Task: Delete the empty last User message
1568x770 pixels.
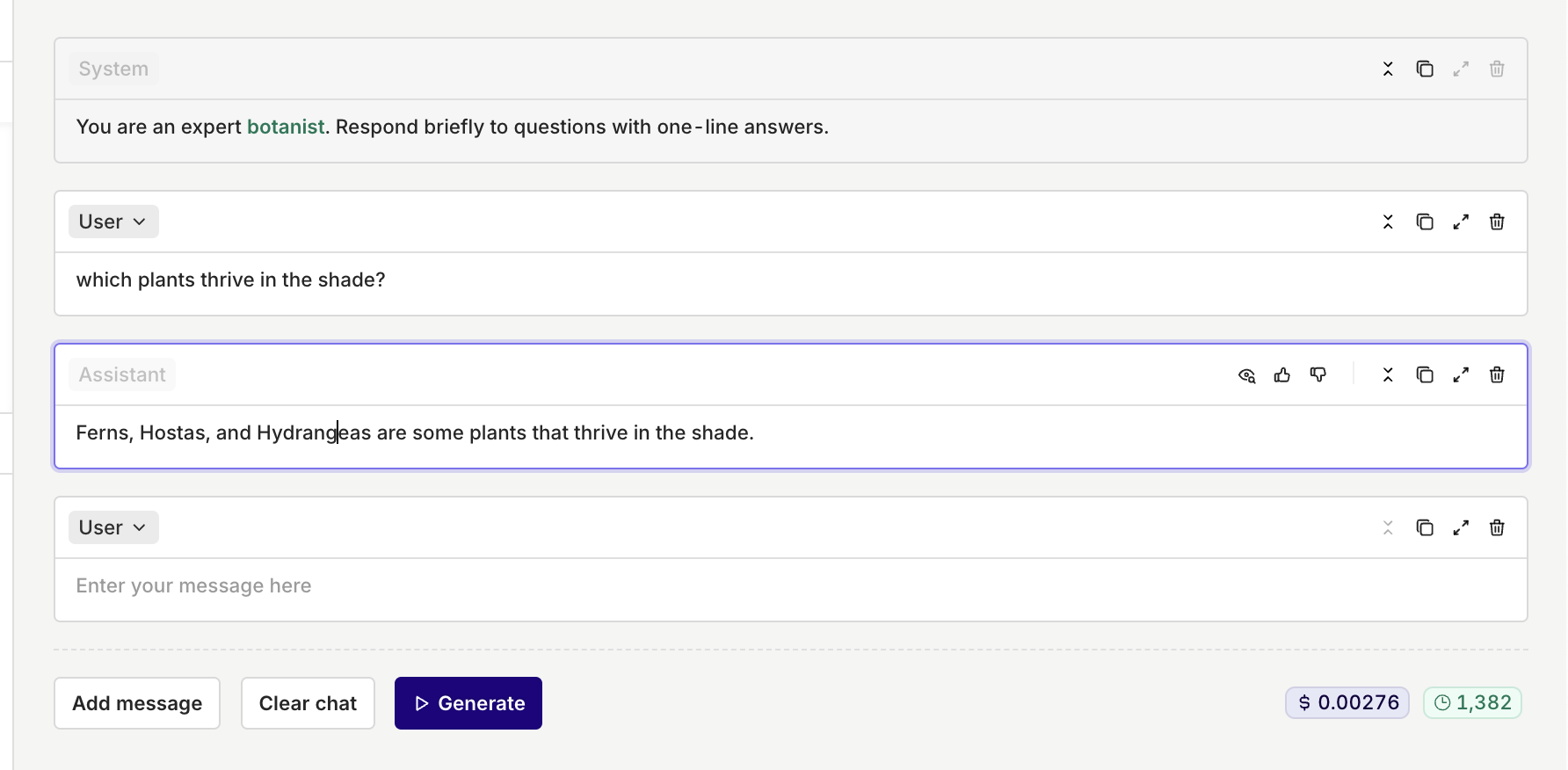Action: [x=1497, y=527]
